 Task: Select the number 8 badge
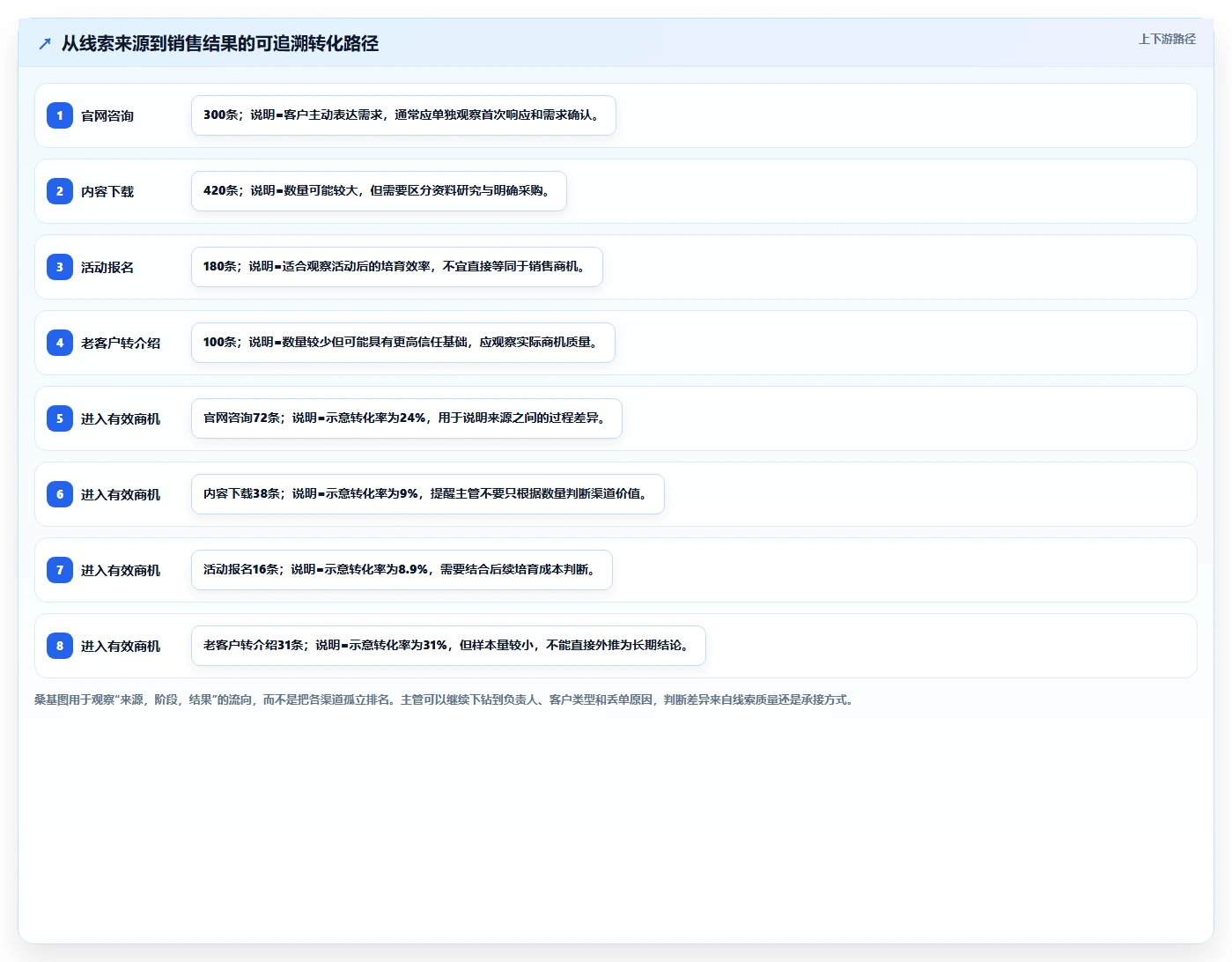pos(60,646)
